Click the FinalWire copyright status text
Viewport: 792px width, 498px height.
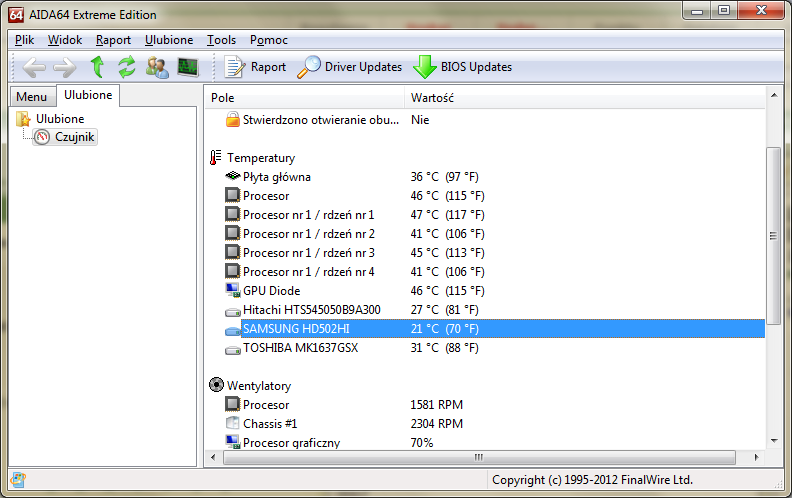tap(592, 480)
